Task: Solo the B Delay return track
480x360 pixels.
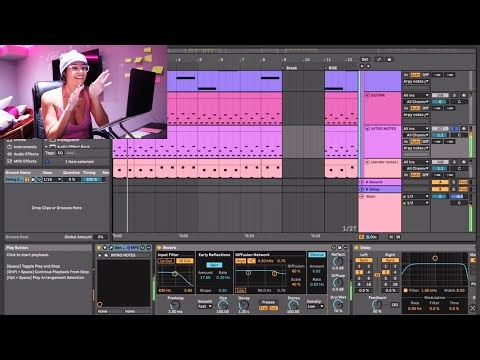Action: (454, 189)
